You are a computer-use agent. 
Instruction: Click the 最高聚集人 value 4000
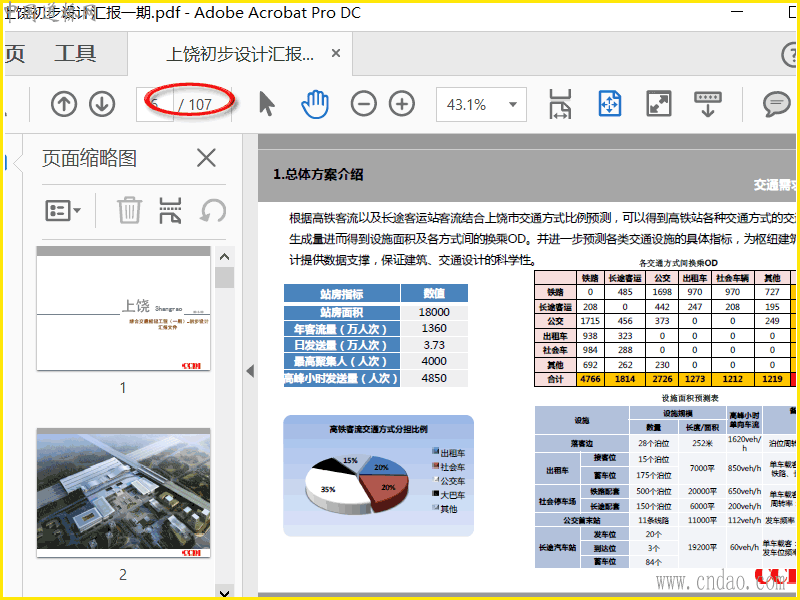434,361
